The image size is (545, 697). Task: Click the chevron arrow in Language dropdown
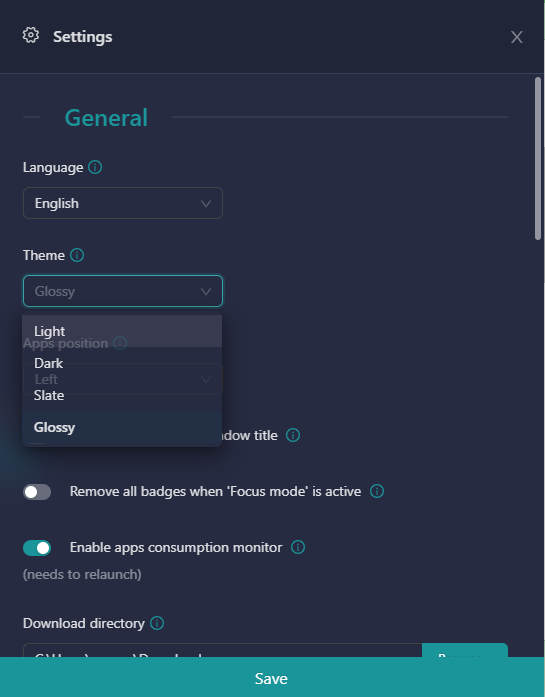click(x=206, y=204)
